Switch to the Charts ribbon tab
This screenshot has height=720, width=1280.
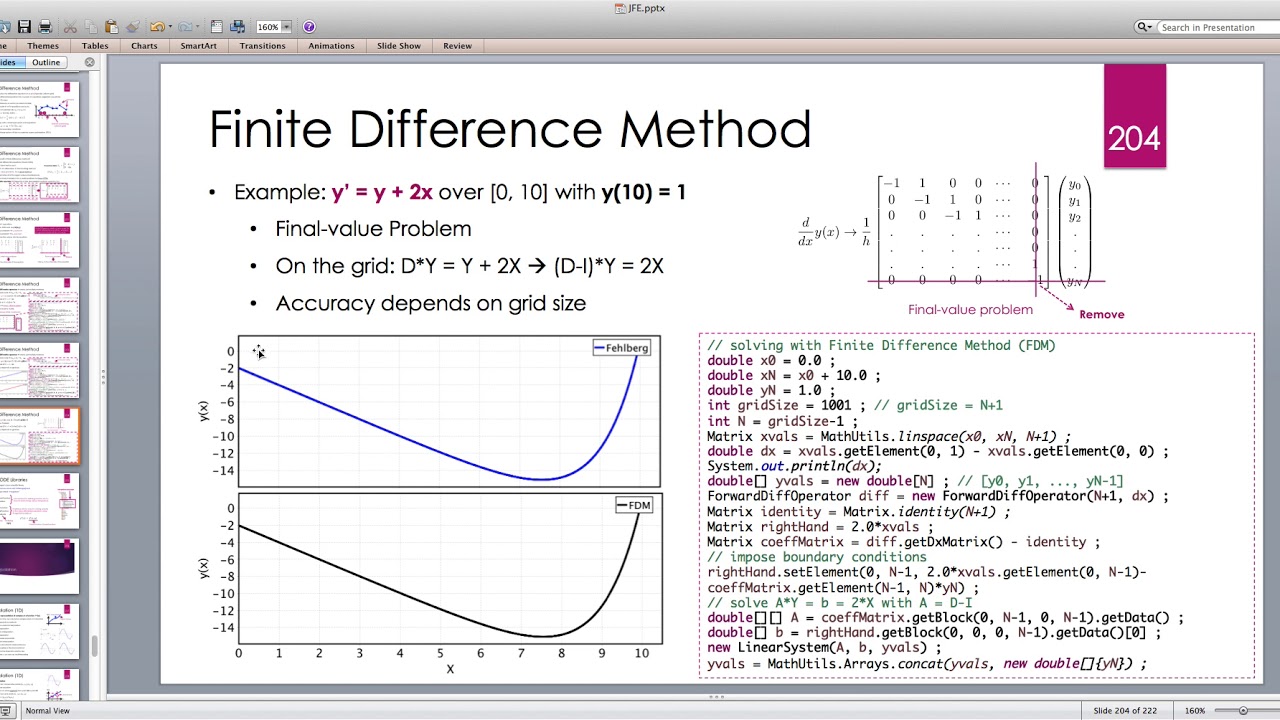tap(144, 46)
